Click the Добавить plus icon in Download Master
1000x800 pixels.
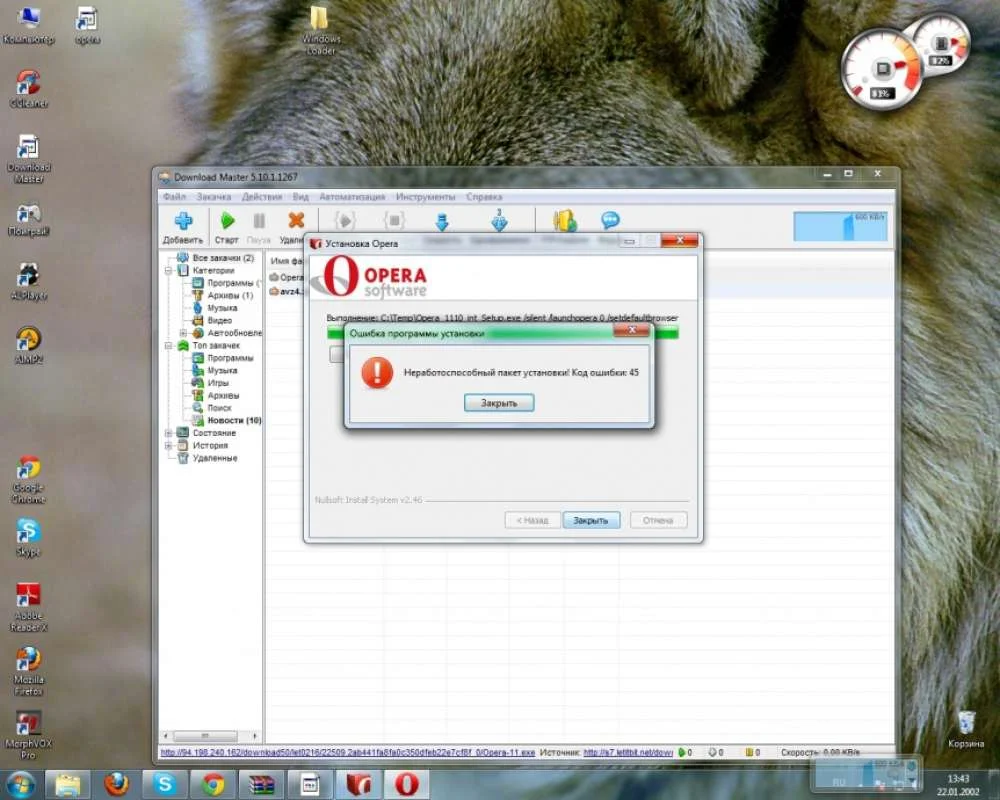[x=183, y=221]
